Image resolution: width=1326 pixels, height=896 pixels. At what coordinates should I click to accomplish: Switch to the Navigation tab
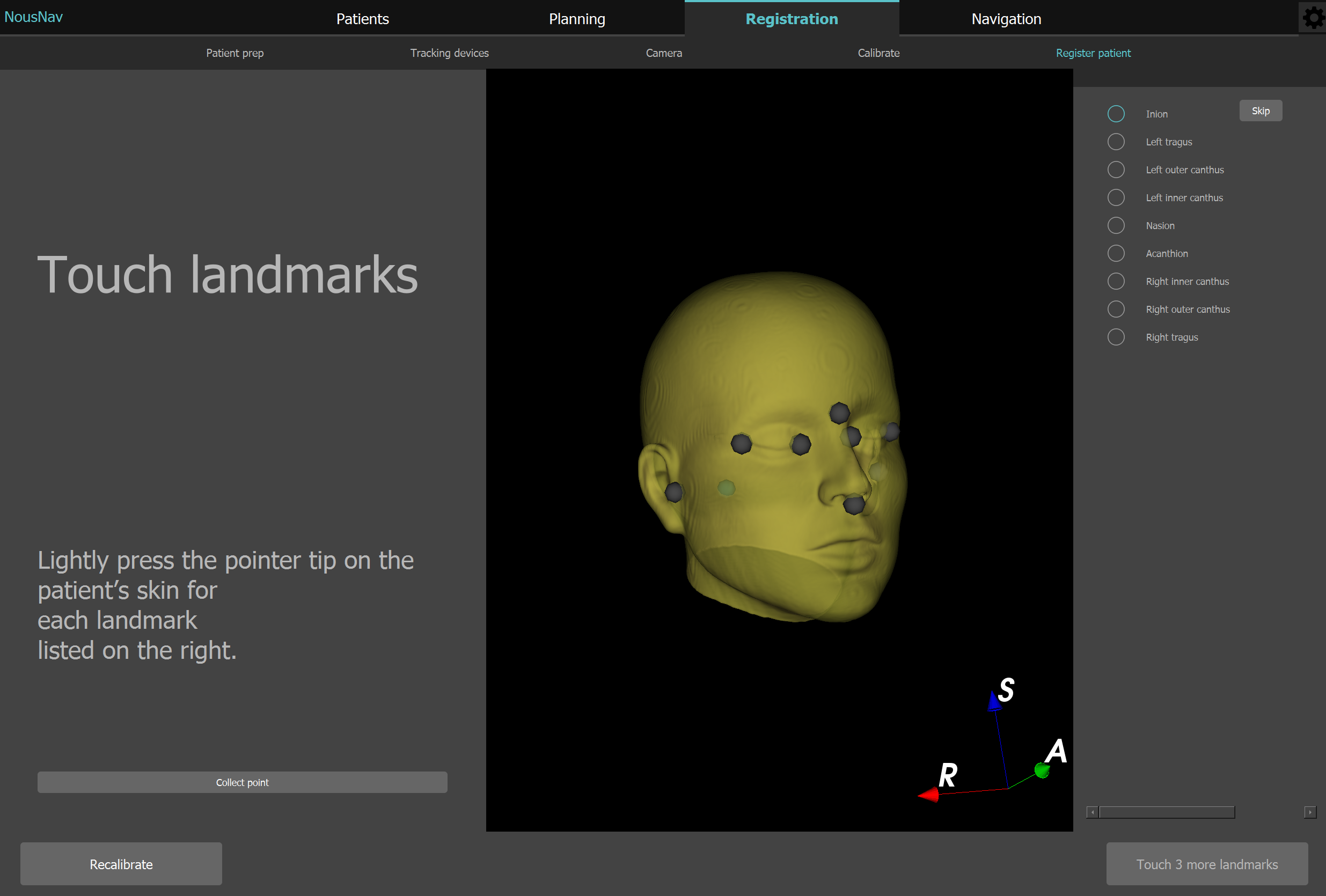[1006, 18]
